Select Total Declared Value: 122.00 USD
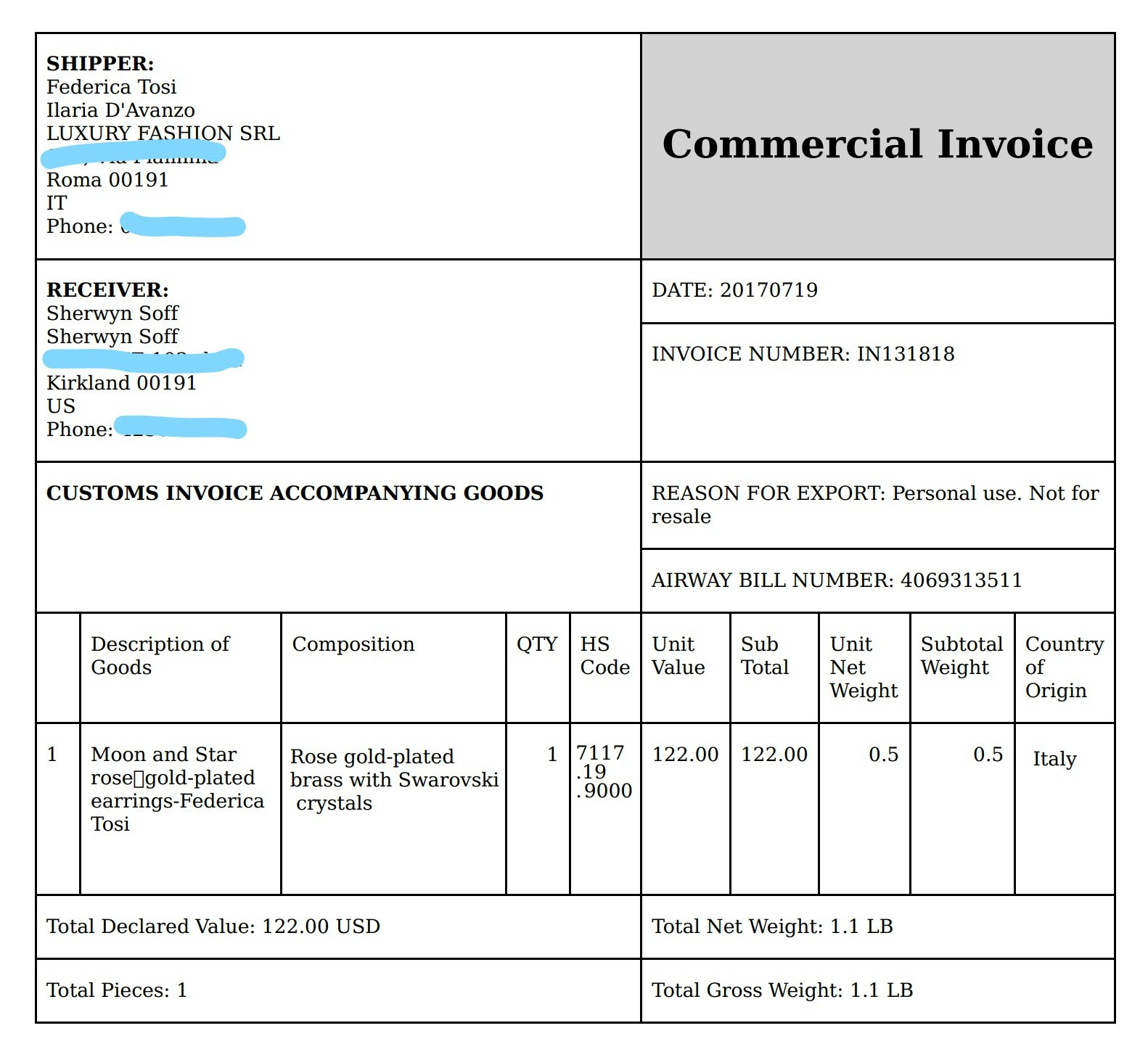 213,926
